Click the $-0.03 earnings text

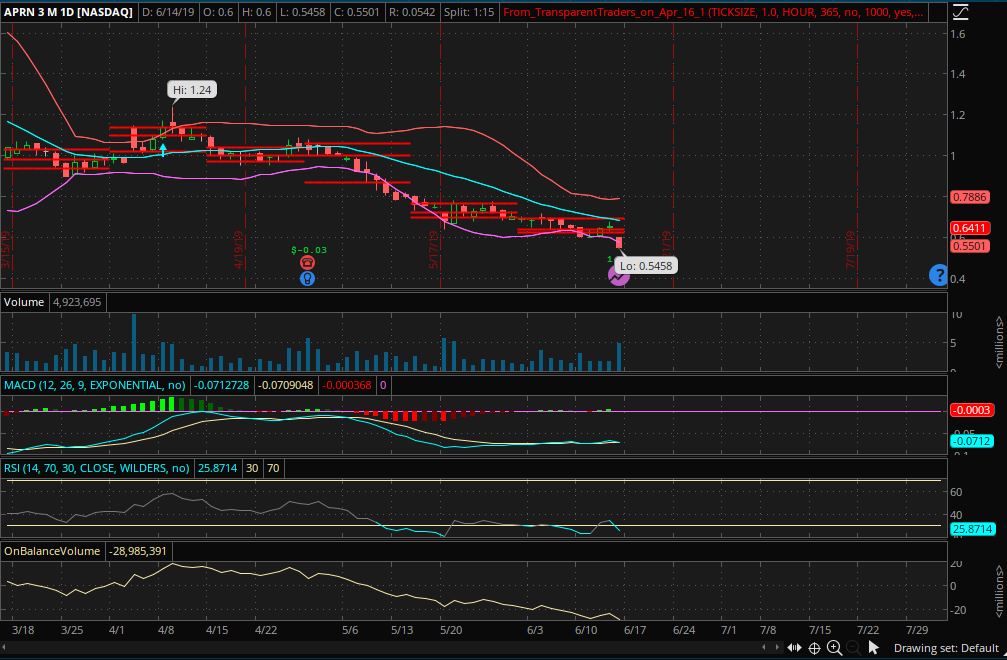pos(308,250)
